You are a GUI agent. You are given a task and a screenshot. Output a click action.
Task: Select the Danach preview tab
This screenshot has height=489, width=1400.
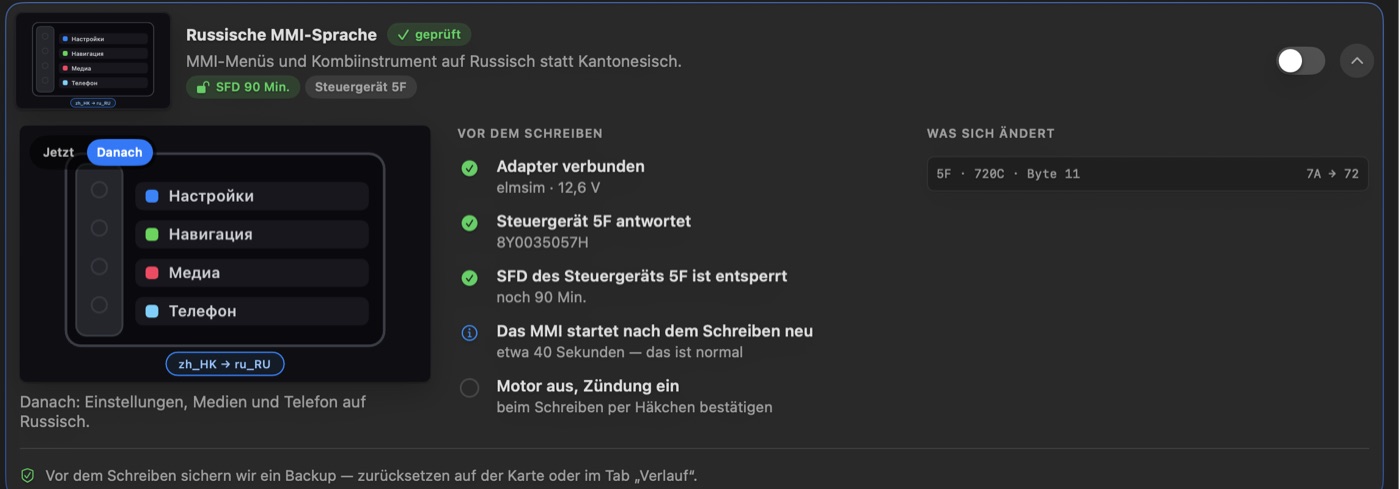(x=119, y=152)
